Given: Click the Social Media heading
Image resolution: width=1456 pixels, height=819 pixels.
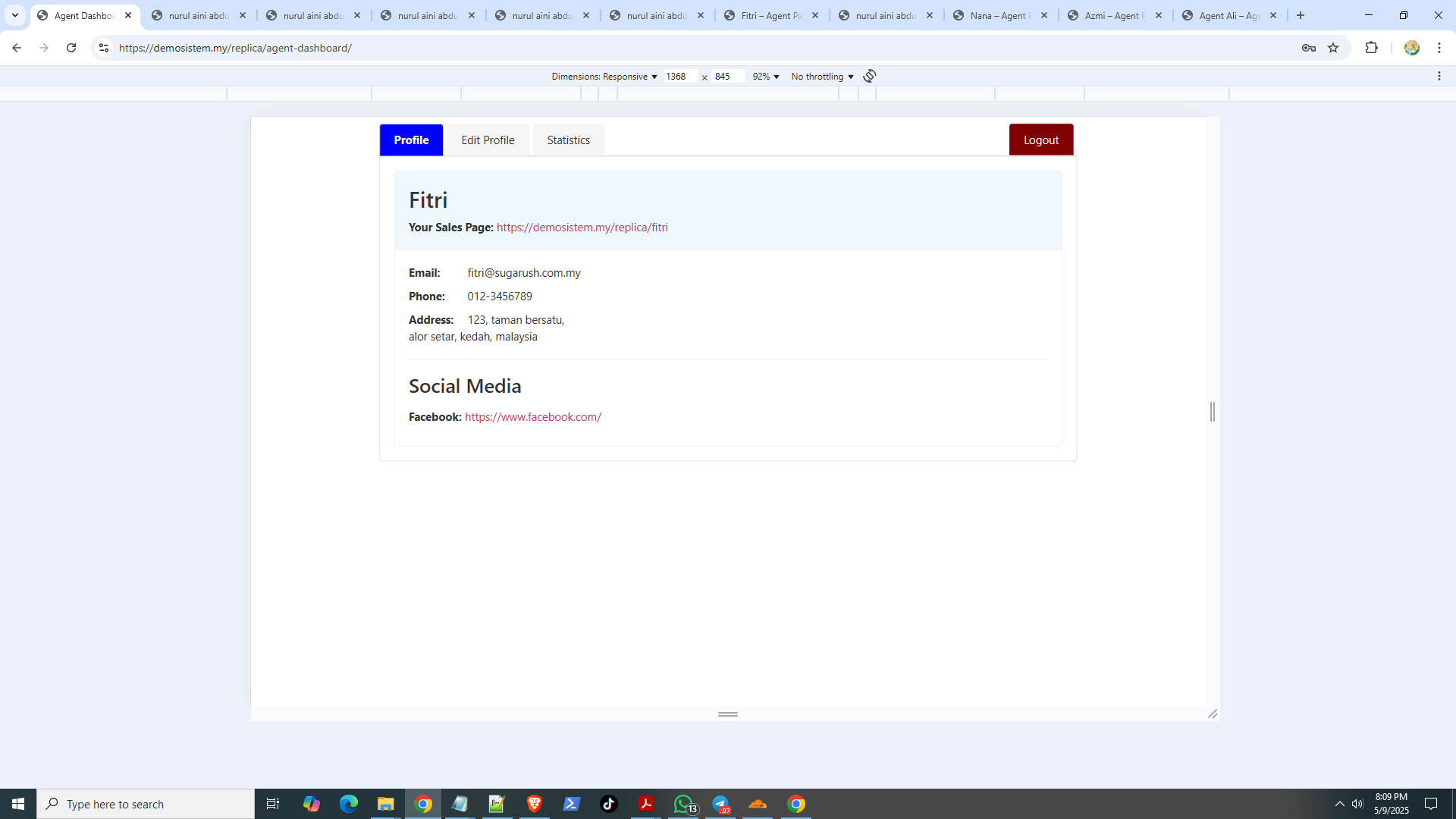Looking at the screenshot, I should click(x=465, y=386).
